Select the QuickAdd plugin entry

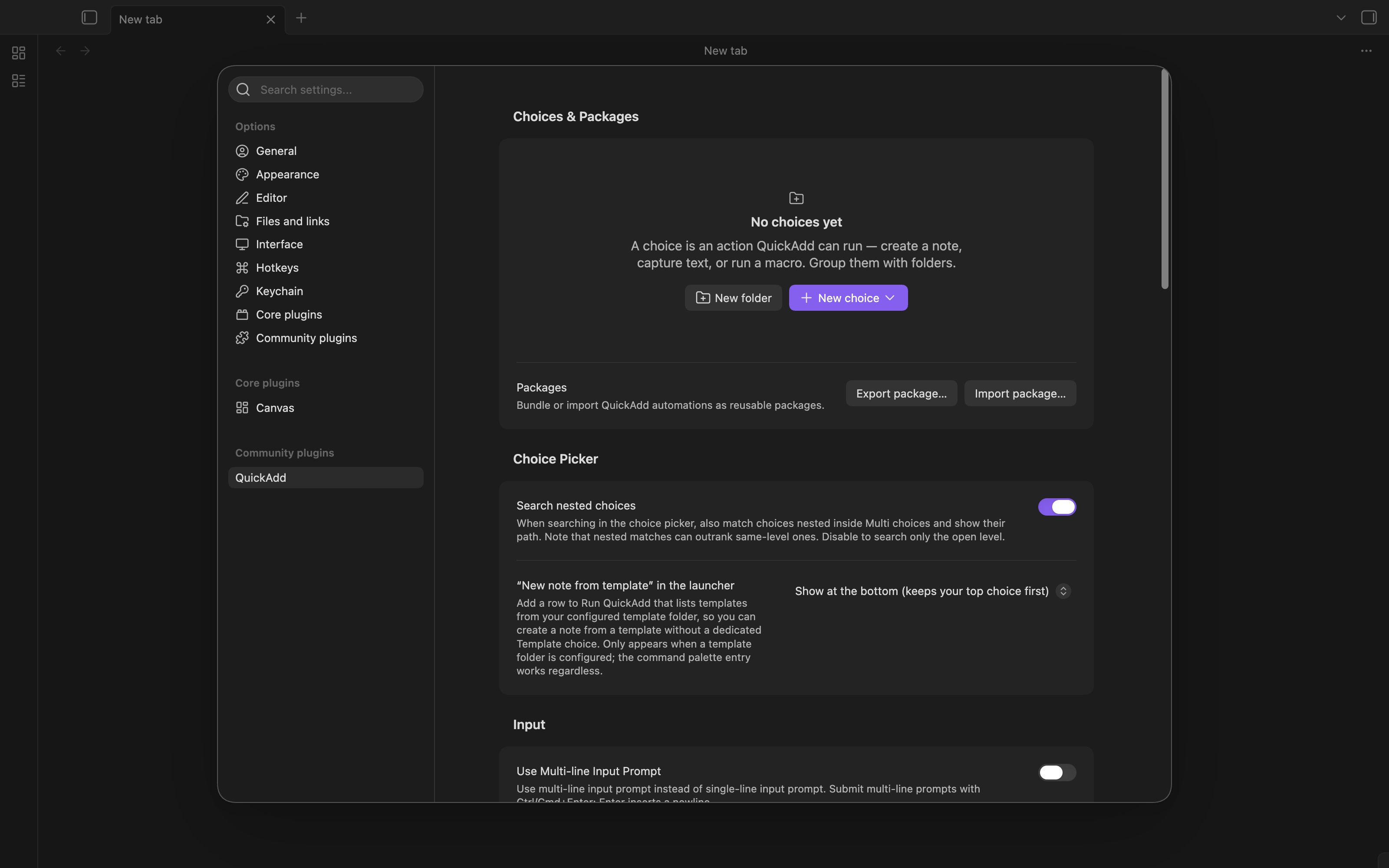pos(326,478)
